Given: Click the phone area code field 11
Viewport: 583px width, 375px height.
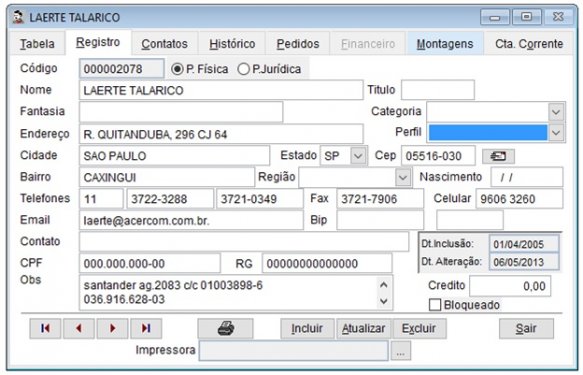Looking at the screenshot, I should (x=101, y=199).
